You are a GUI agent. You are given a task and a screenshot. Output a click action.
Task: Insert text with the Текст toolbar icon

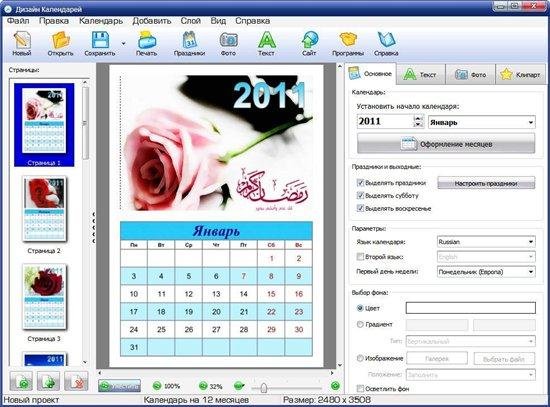pos(266,43)
